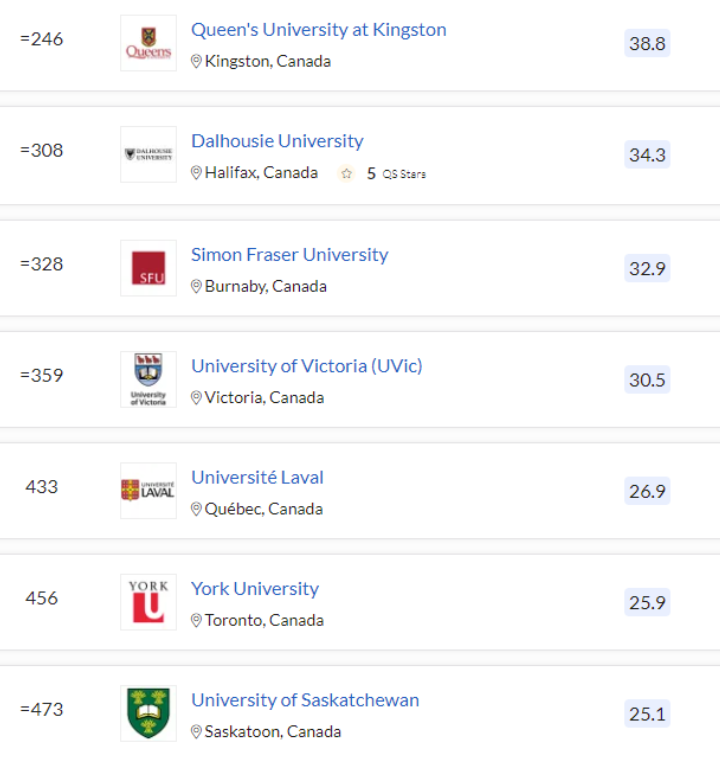
Task: Open the Dalhousie University link
Action: tap(277, 141)
